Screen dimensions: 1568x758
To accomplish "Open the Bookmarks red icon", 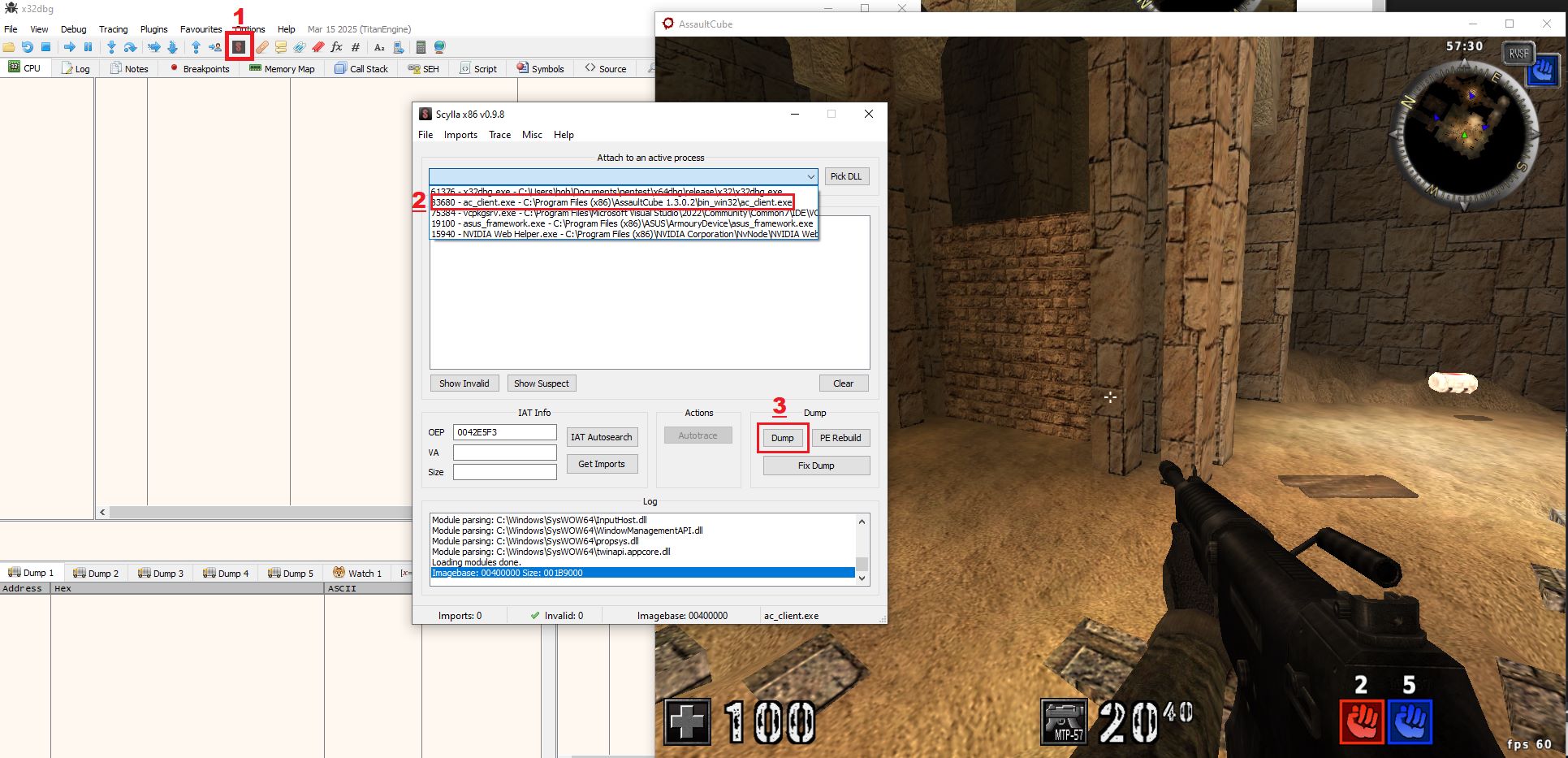I will [318, 47].
